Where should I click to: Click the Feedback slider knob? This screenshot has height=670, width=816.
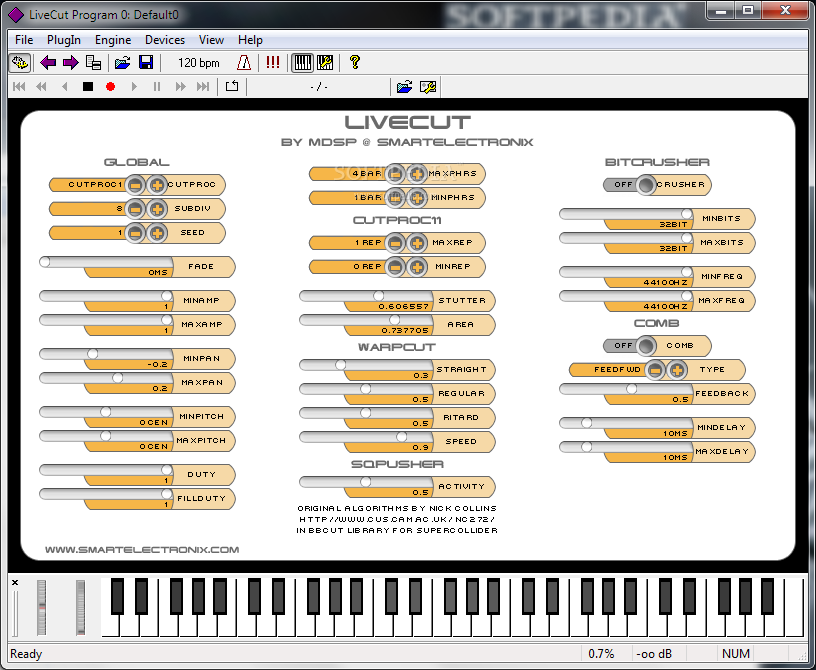point(631,389)
